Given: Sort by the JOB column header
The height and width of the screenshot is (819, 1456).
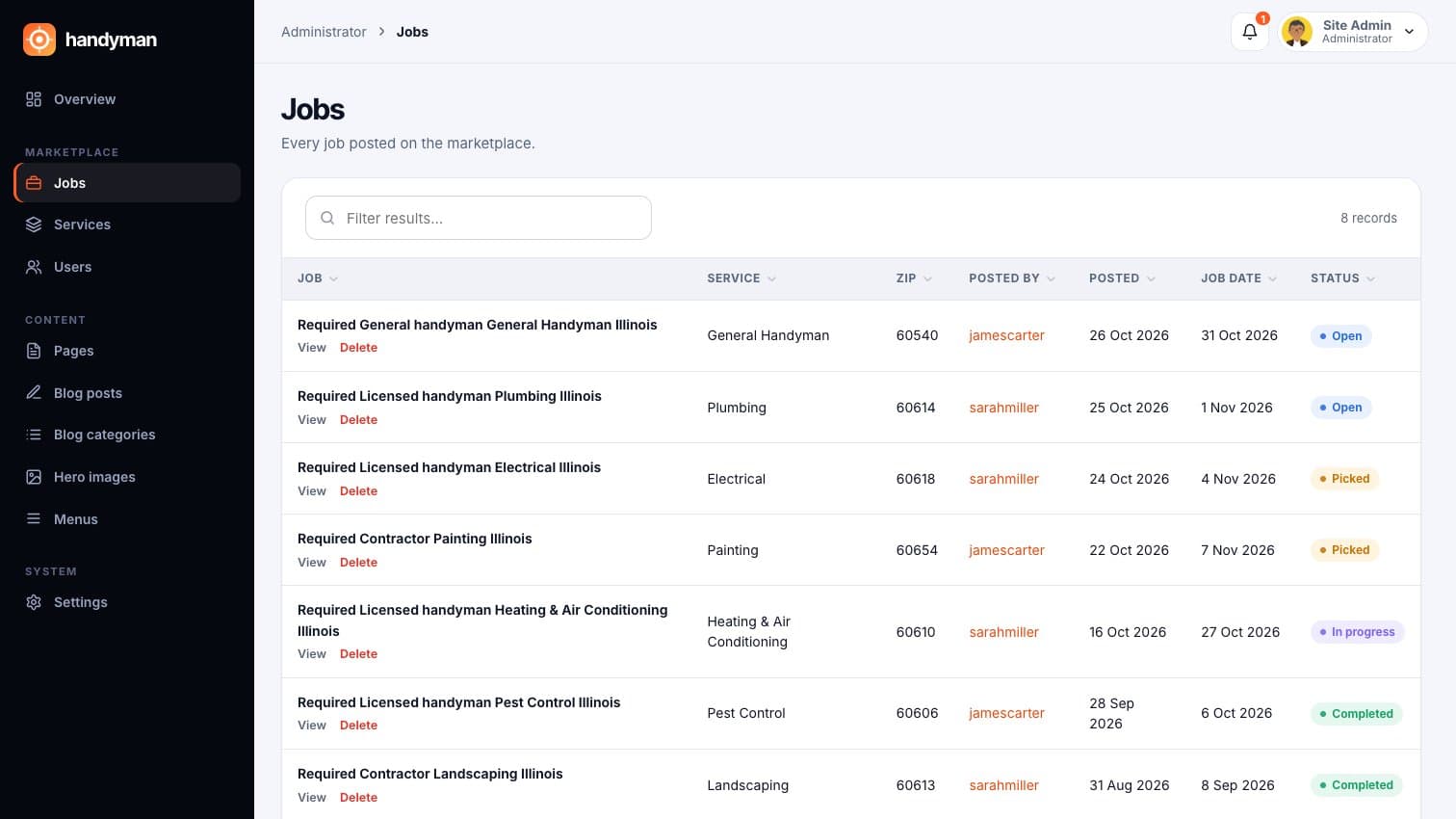Looking at the screenshot, I should click(318, 278).
